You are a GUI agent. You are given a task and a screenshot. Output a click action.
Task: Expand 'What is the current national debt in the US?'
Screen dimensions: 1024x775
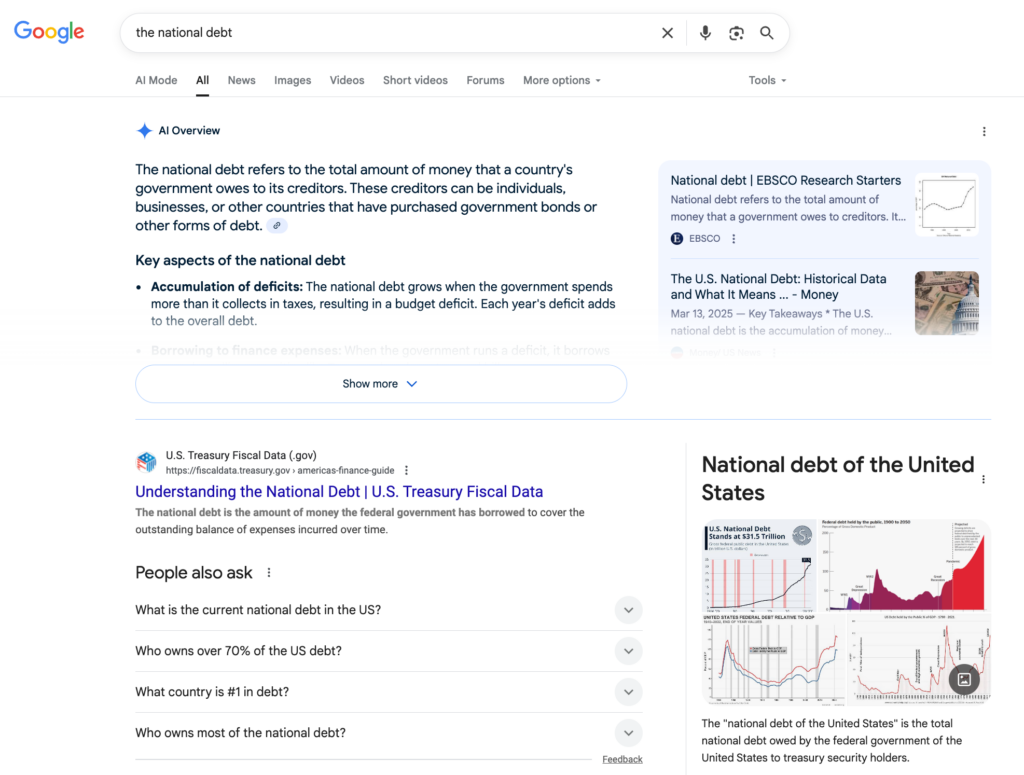(x=389, y=610)
